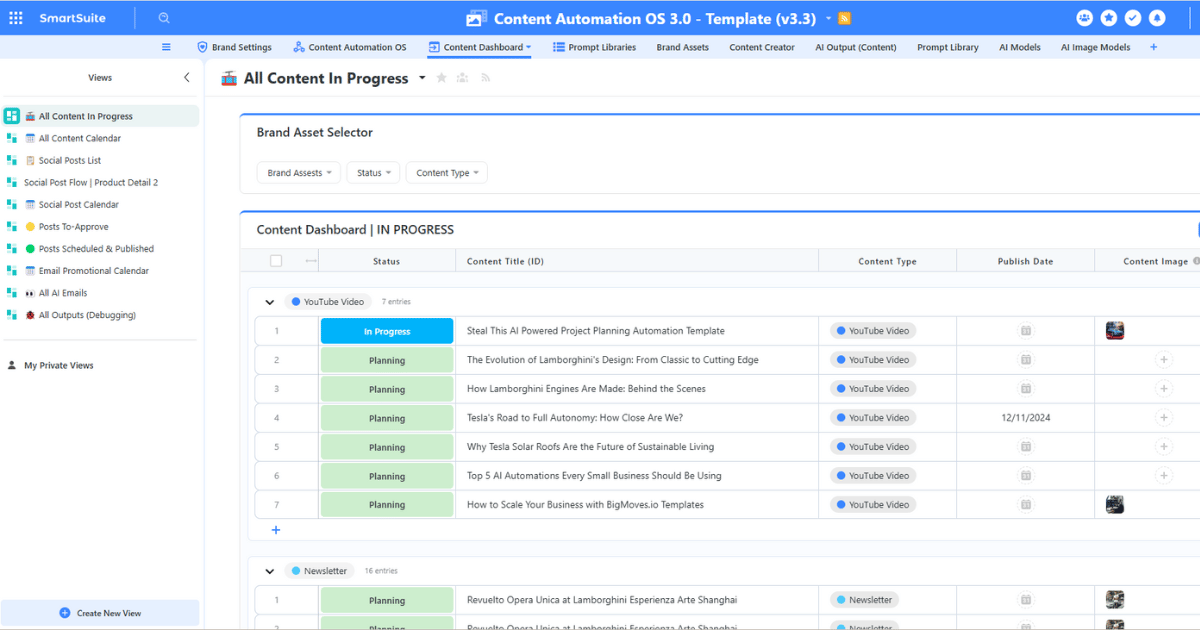
Task: Open the Brand Assets tab
Action: point(683,47)
